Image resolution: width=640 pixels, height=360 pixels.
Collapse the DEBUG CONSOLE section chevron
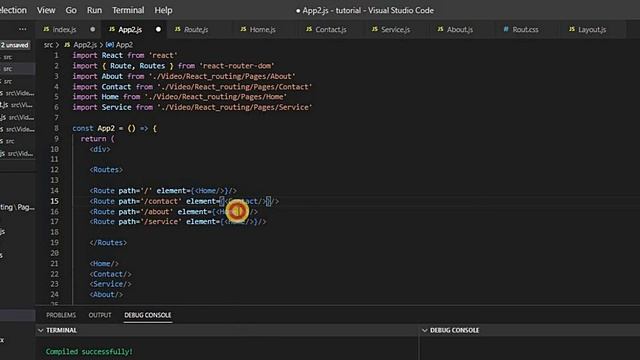pyautogui.click(x=424, y=330)
